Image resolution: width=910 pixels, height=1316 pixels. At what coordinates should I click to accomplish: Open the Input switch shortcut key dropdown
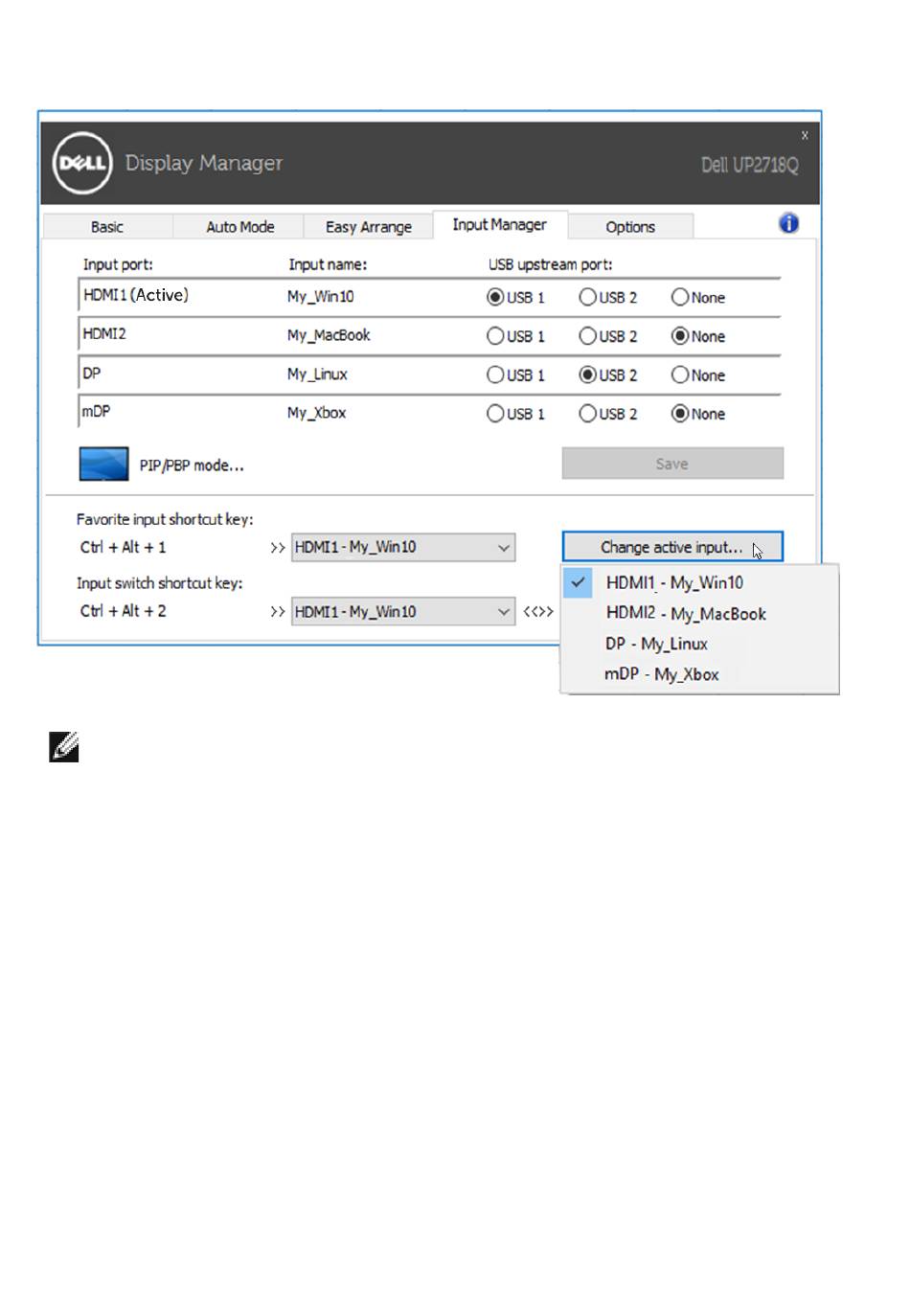click(x=403, y=611)
